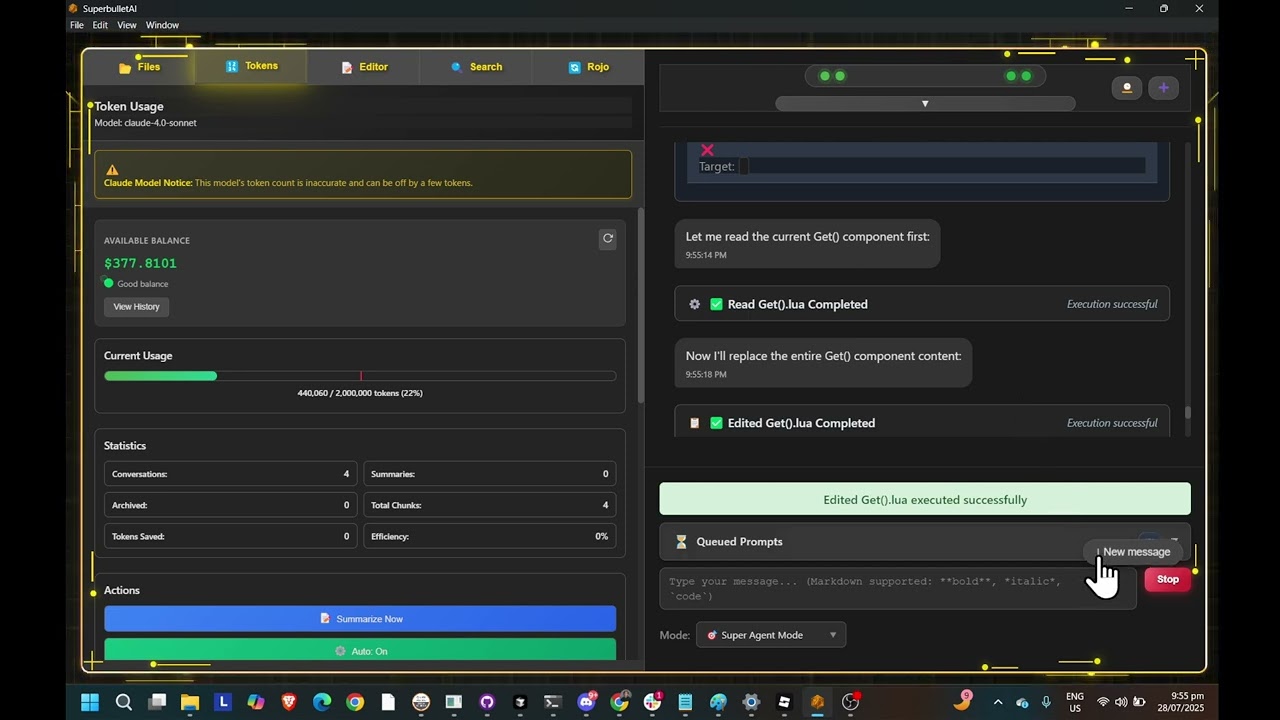Expand the top collapsed panel arrow bar
This screenshot has width=1280, height=720.
[x=925, y=104]
